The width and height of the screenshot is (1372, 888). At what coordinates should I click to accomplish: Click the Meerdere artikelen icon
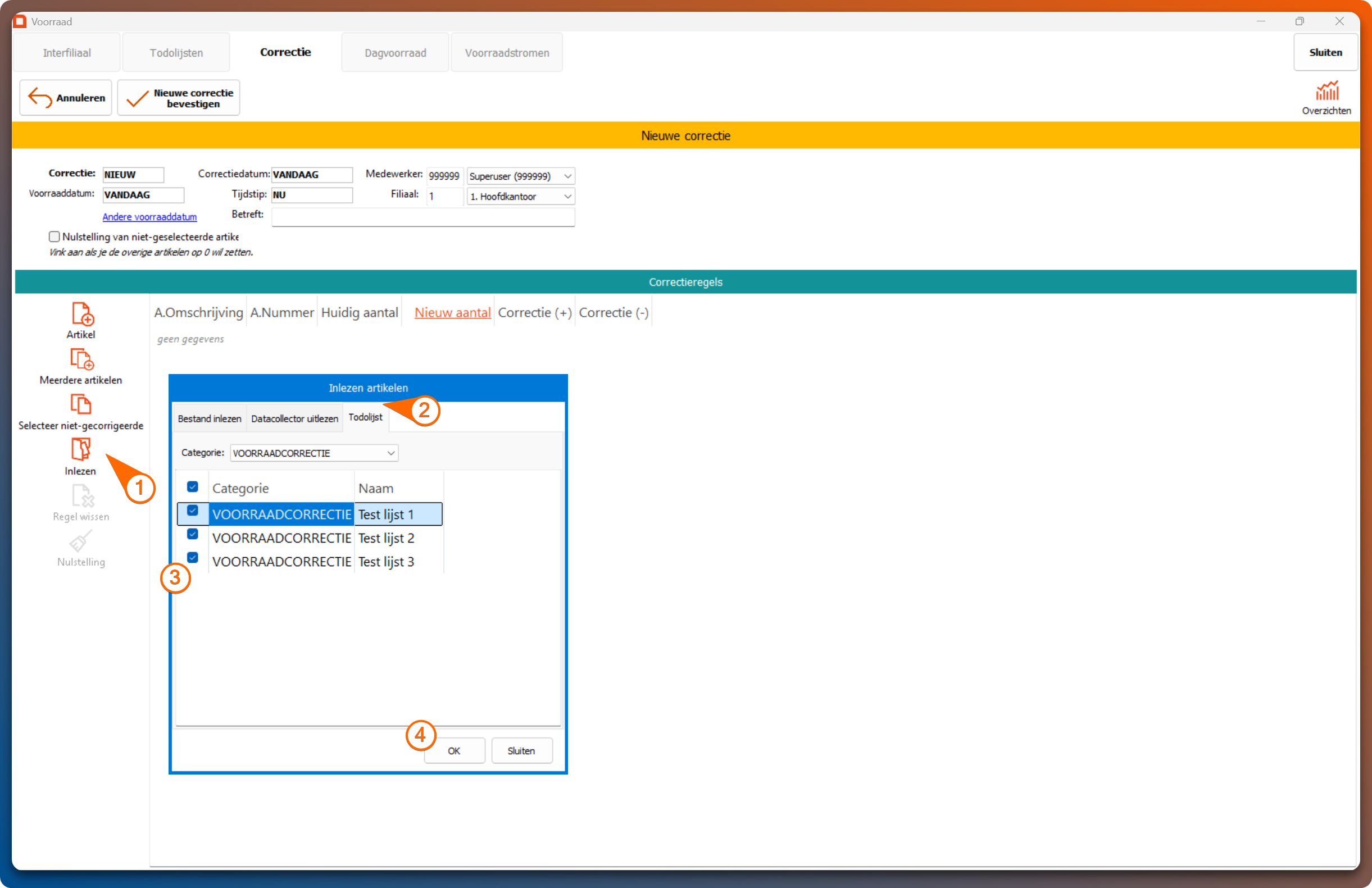[x=82, y=359]
